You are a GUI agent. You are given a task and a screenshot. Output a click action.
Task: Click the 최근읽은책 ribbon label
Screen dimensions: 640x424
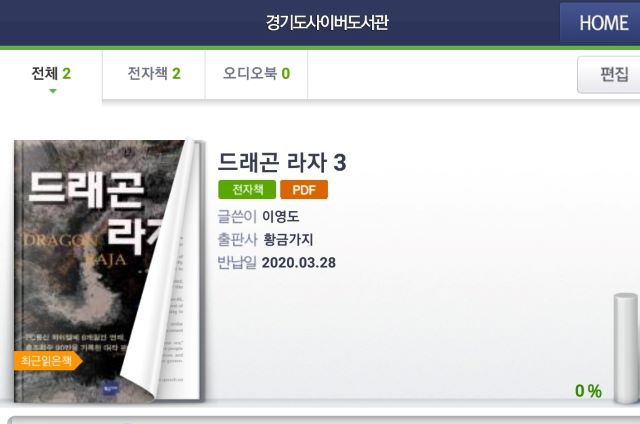click(48, 361)
